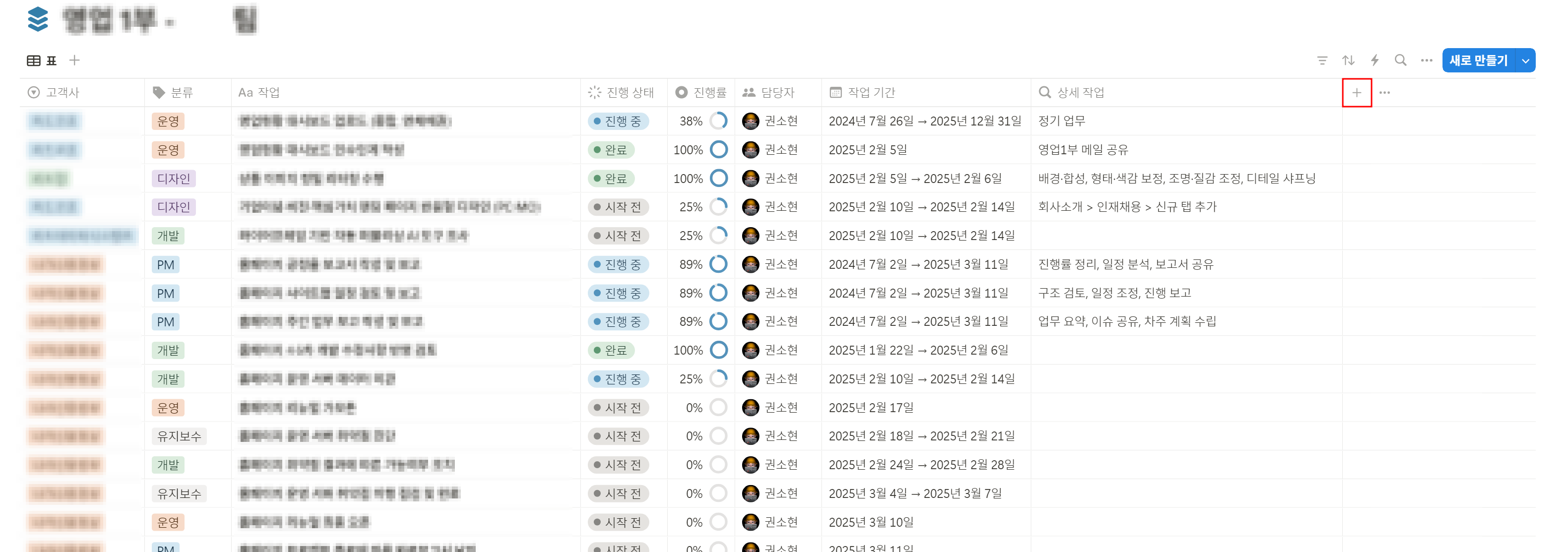The image size is (1568, 552).
Task: Click the sort arrows icon
Action: point(1348,60)
